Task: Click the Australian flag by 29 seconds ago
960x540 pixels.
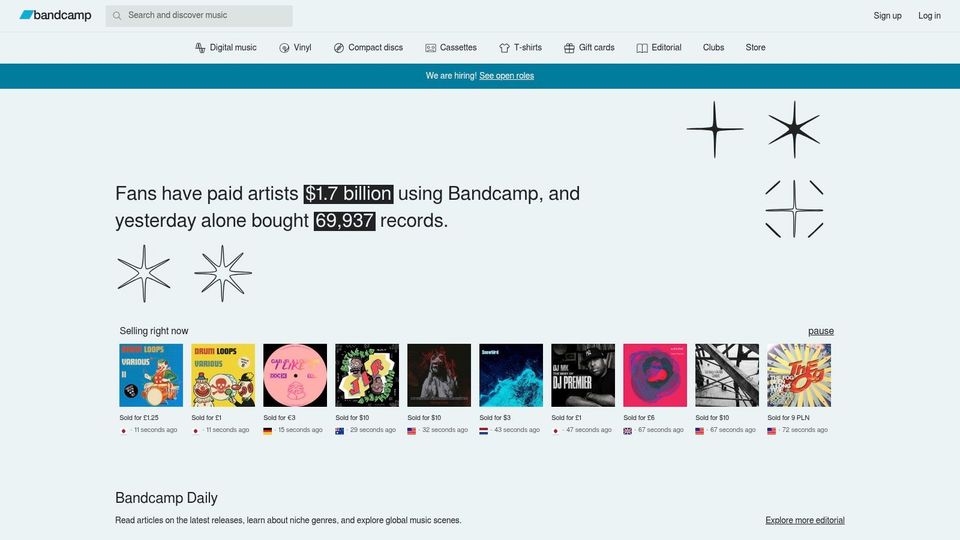Action: pos(339,431)
